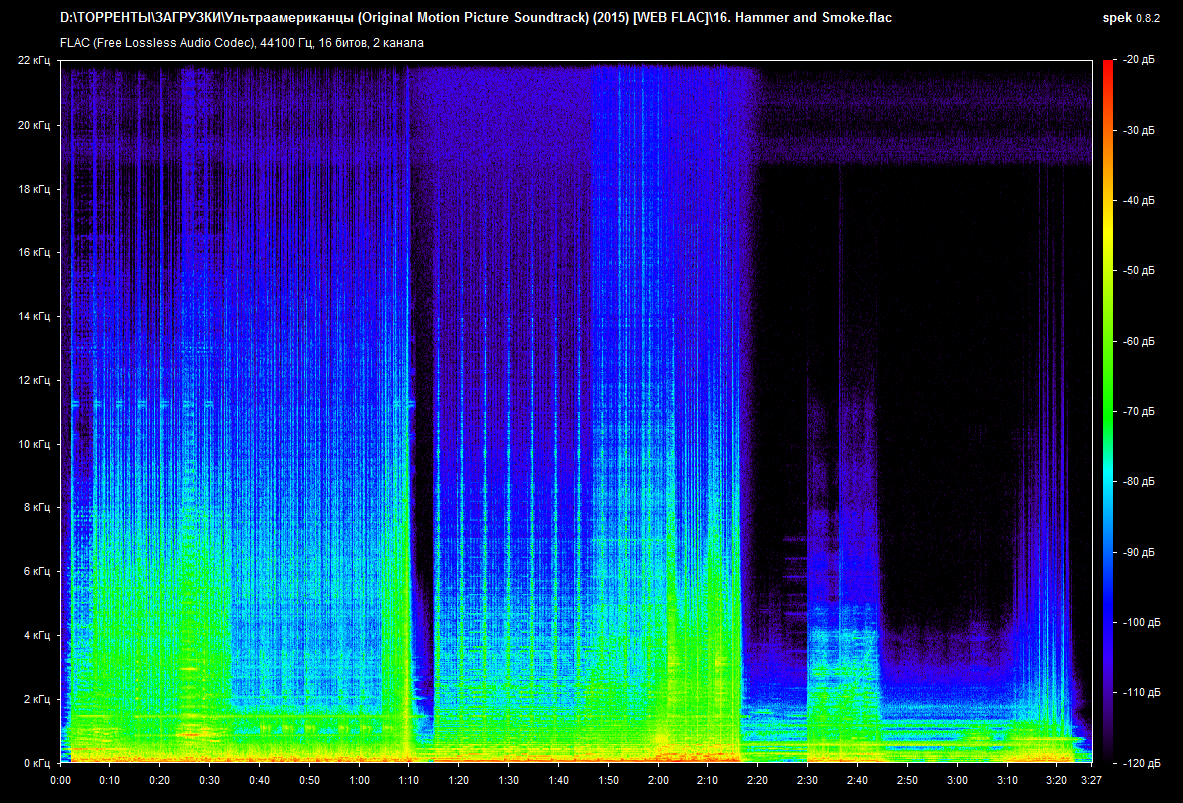This screenshot has height=803, width=1183.
Task: Click the spectrogram plot area
Action: (x=576, y=411)
